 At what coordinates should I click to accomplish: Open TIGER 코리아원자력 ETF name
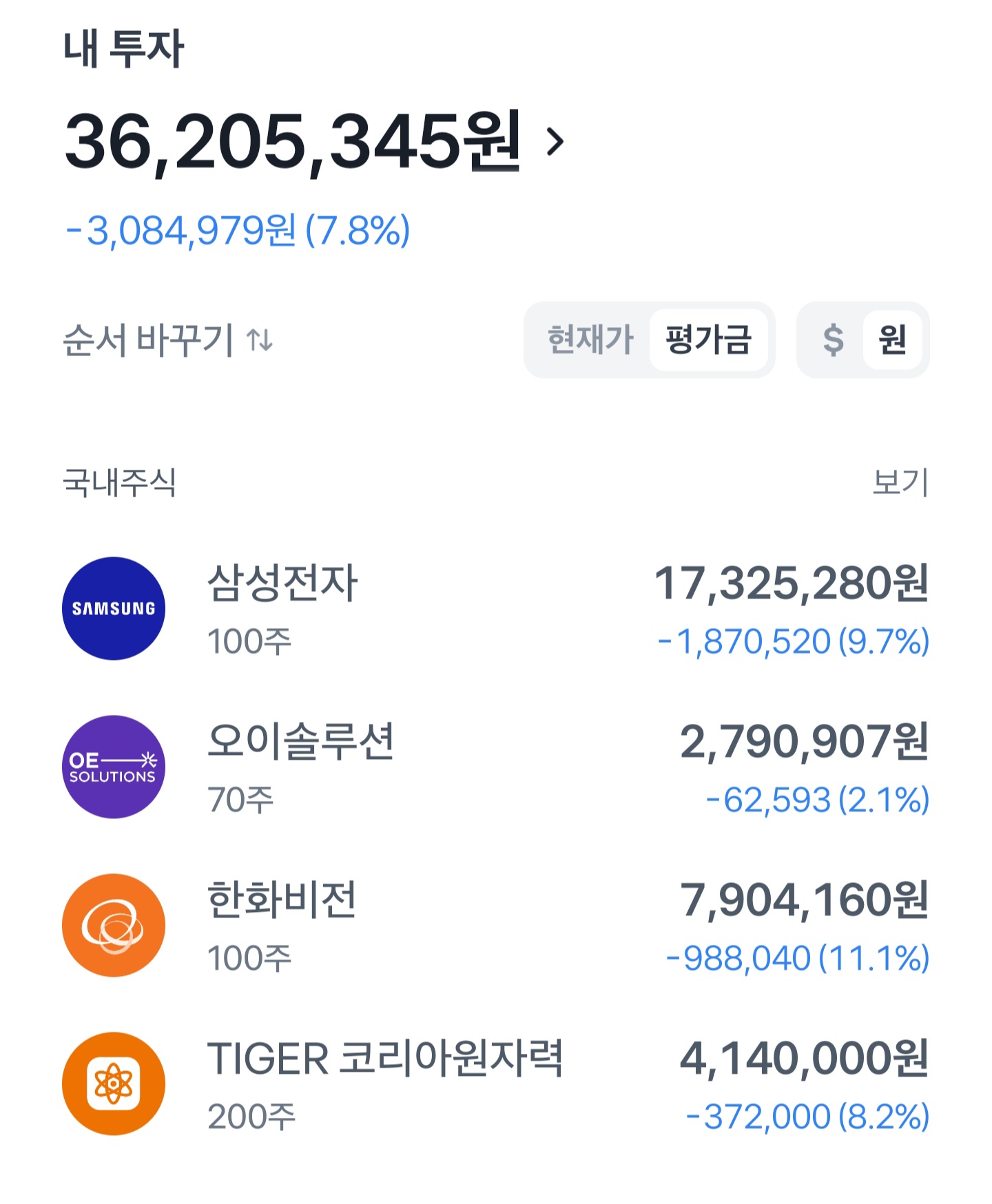[x=385, y=1059]
